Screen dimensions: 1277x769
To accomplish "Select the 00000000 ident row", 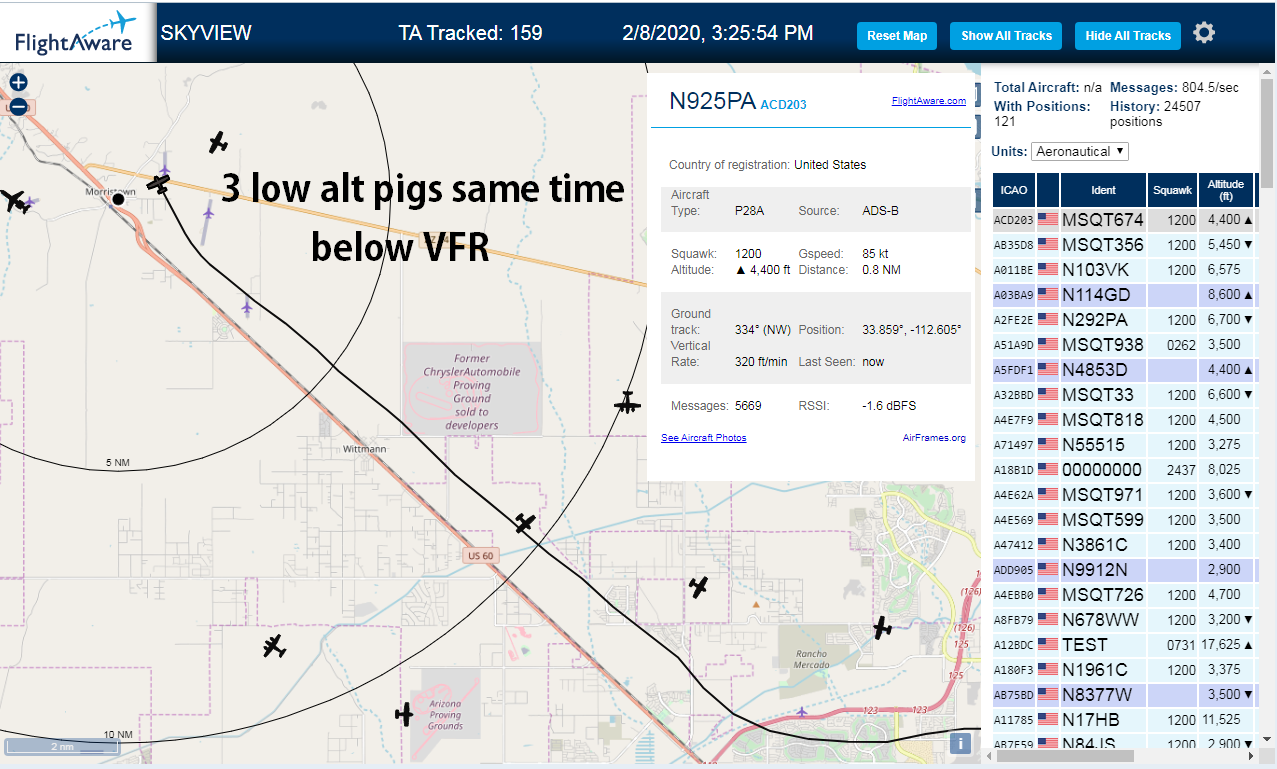I will click(x=1124, y=469).
